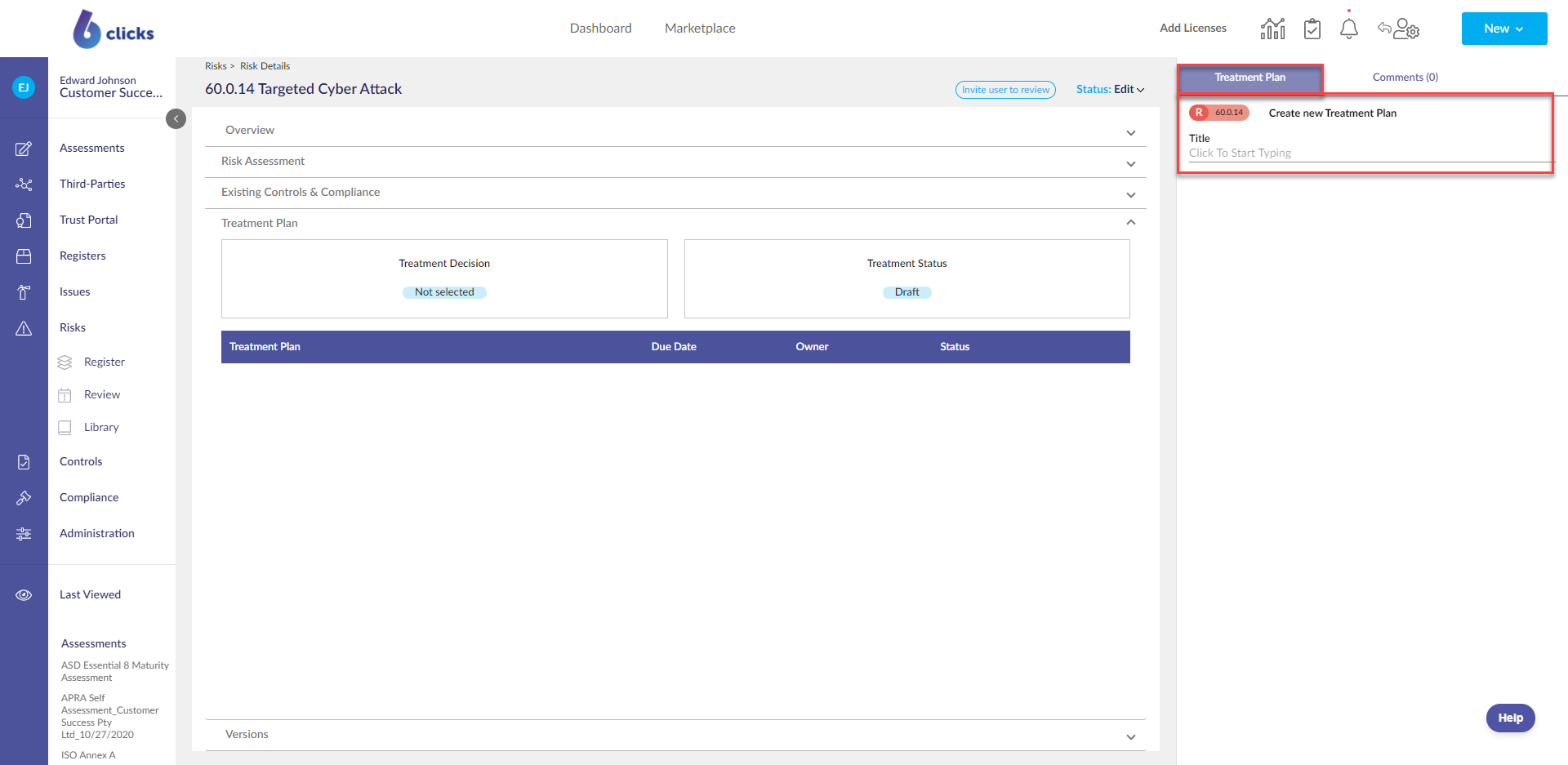Open Registers in the sidebar
The image size is (1568, 765).
tap(82, 256)
